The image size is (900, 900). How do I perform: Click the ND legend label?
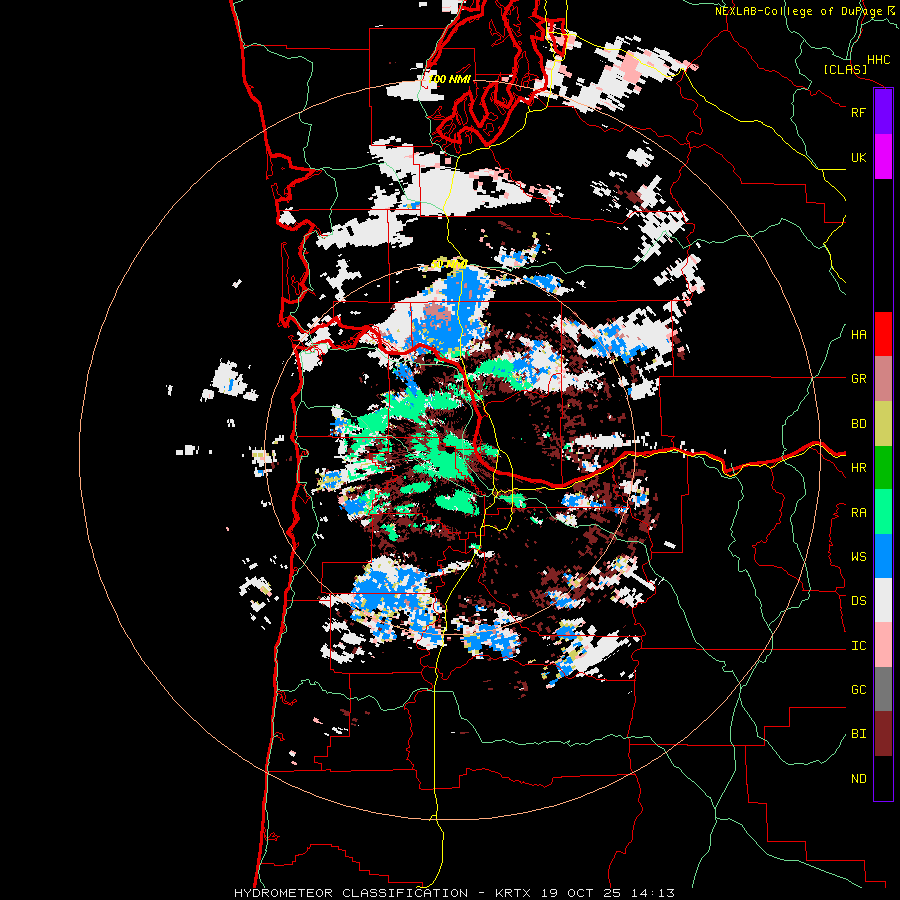(x=858, y=779)
